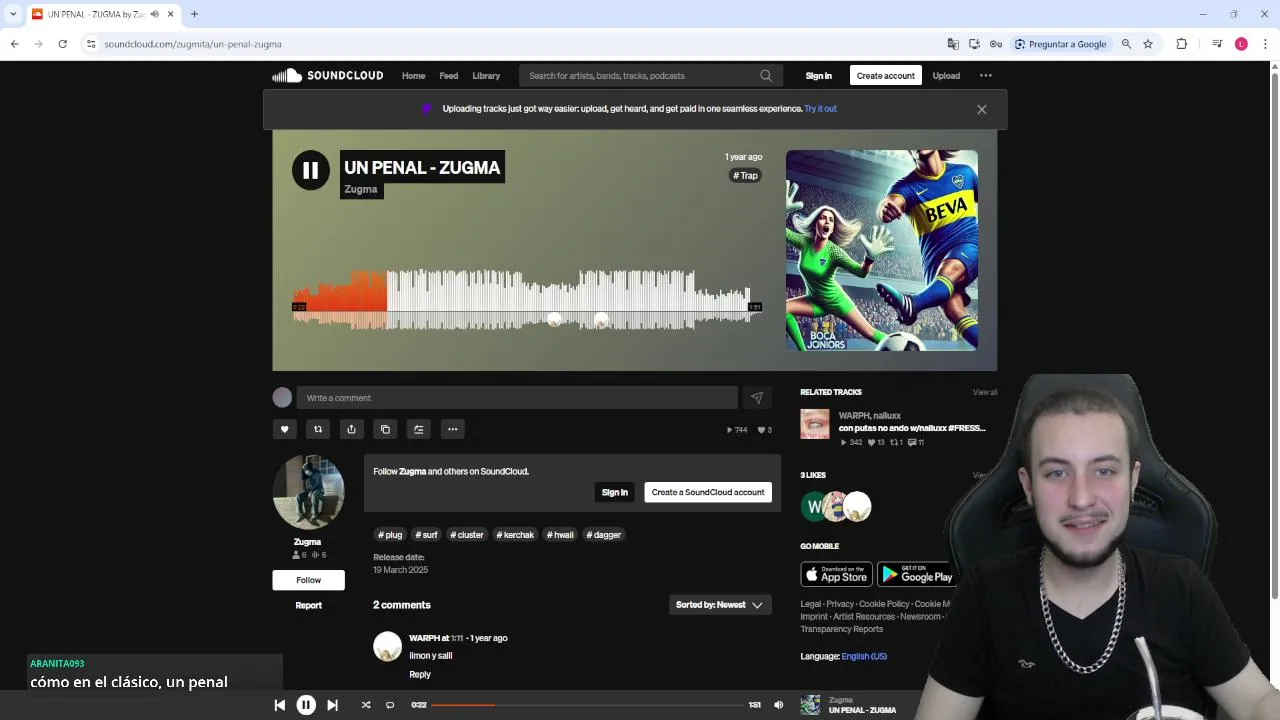Mute the browser tab audio icon
This screenshot has width=1280, height=720.
155,14
